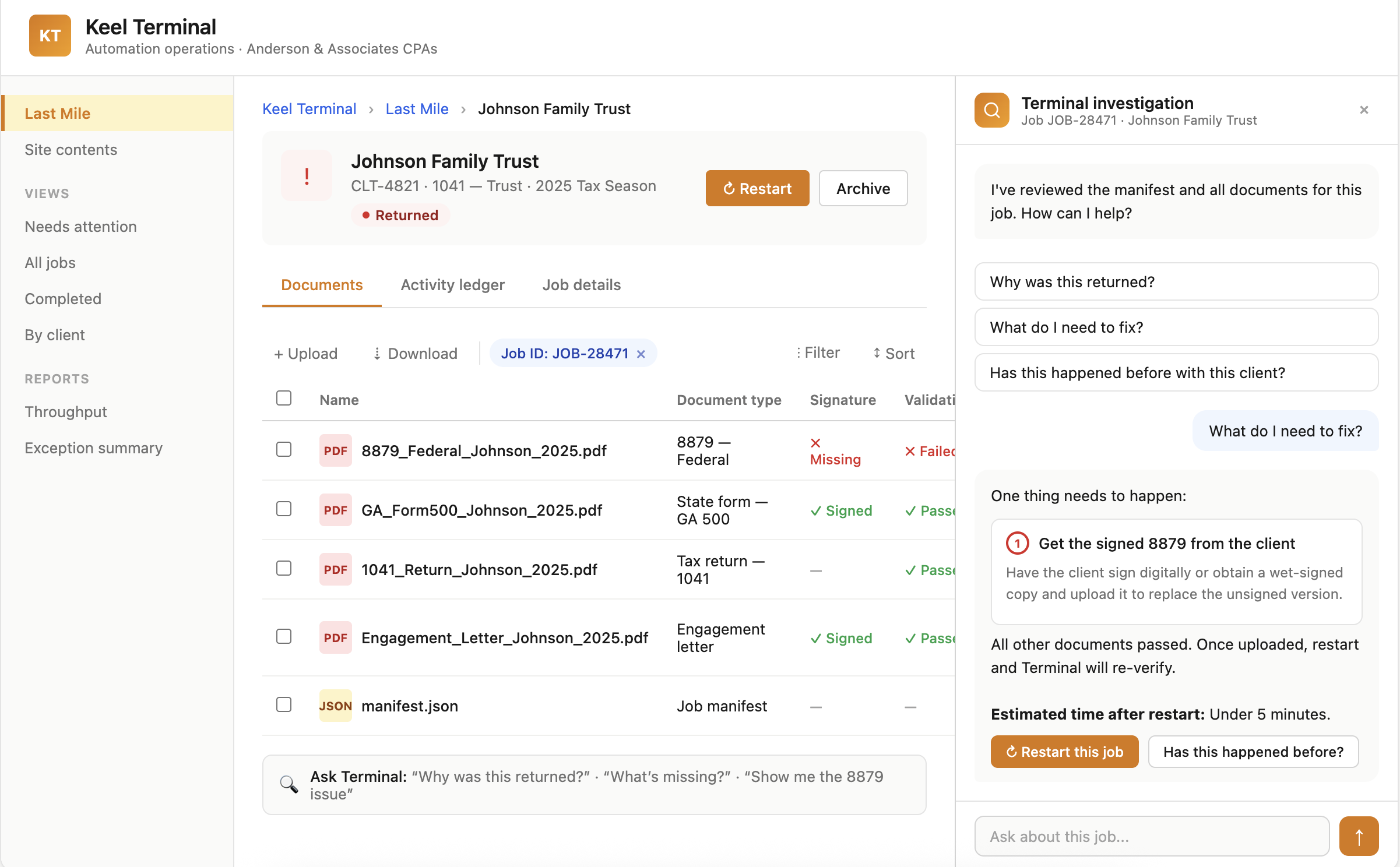The image size is (1400, 867).
Task: Open the Job details tab
Action: tap(581, 285)
